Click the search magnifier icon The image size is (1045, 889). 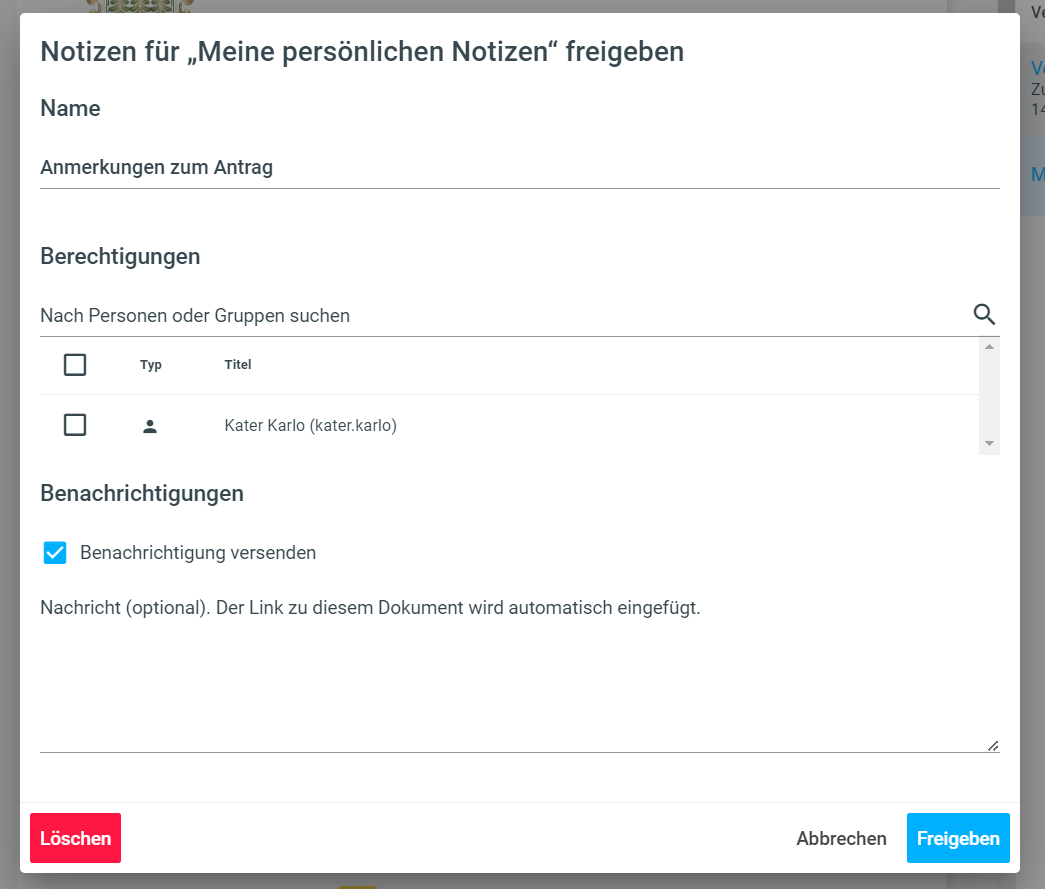984,315
